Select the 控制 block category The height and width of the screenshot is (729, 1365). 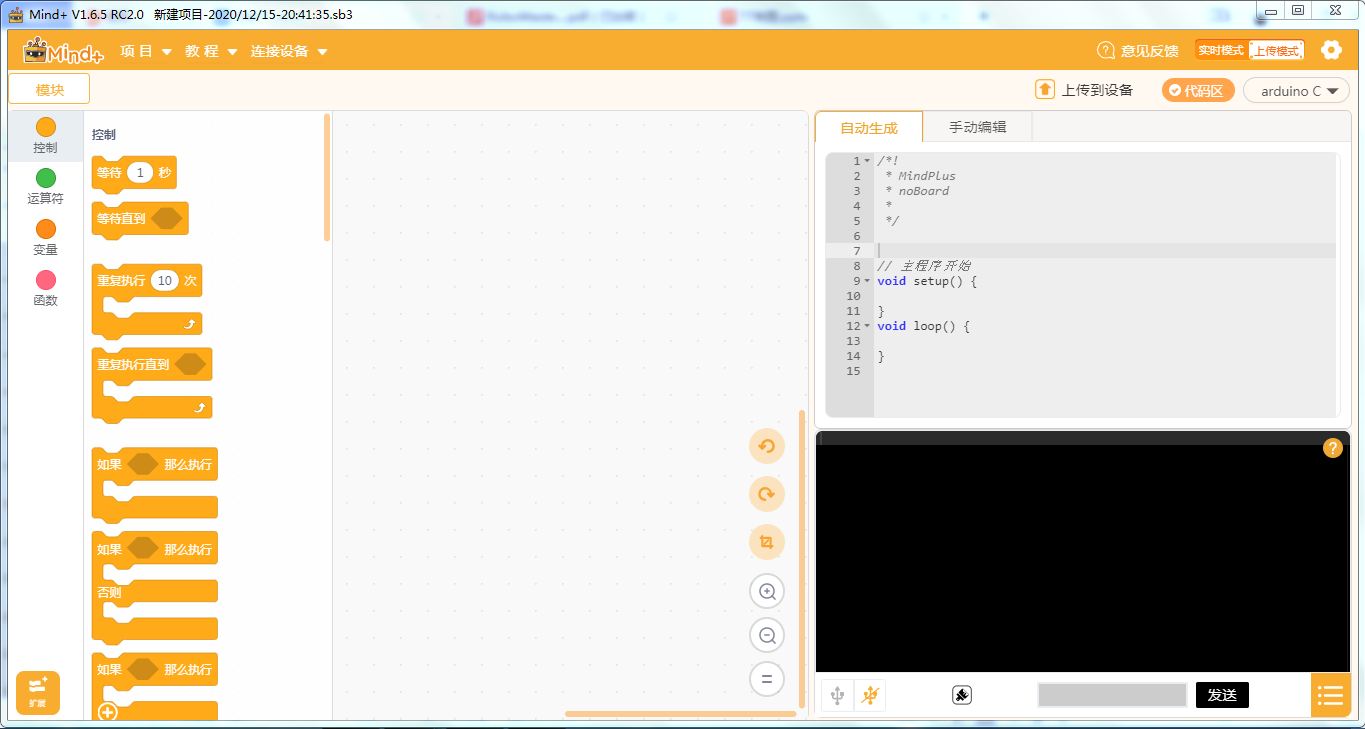(45, 136)
